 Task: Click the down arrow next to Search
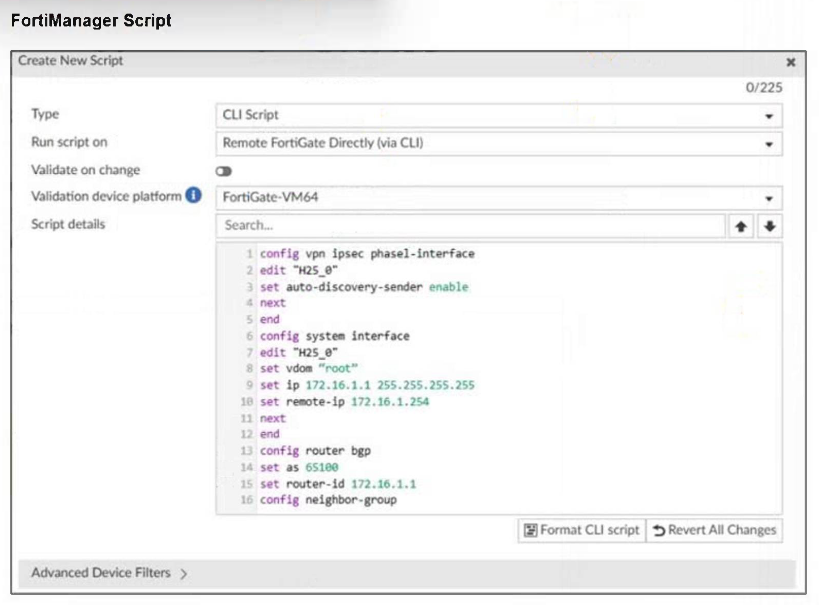[769, 226]
